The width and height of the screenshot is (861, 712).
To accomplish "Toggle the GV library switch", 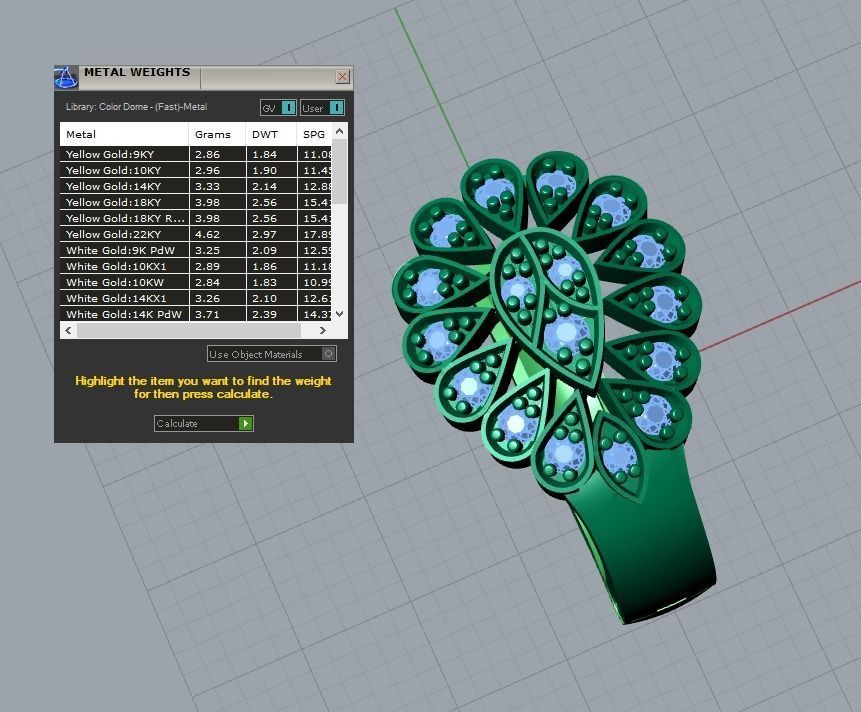I will pos(278,108).
